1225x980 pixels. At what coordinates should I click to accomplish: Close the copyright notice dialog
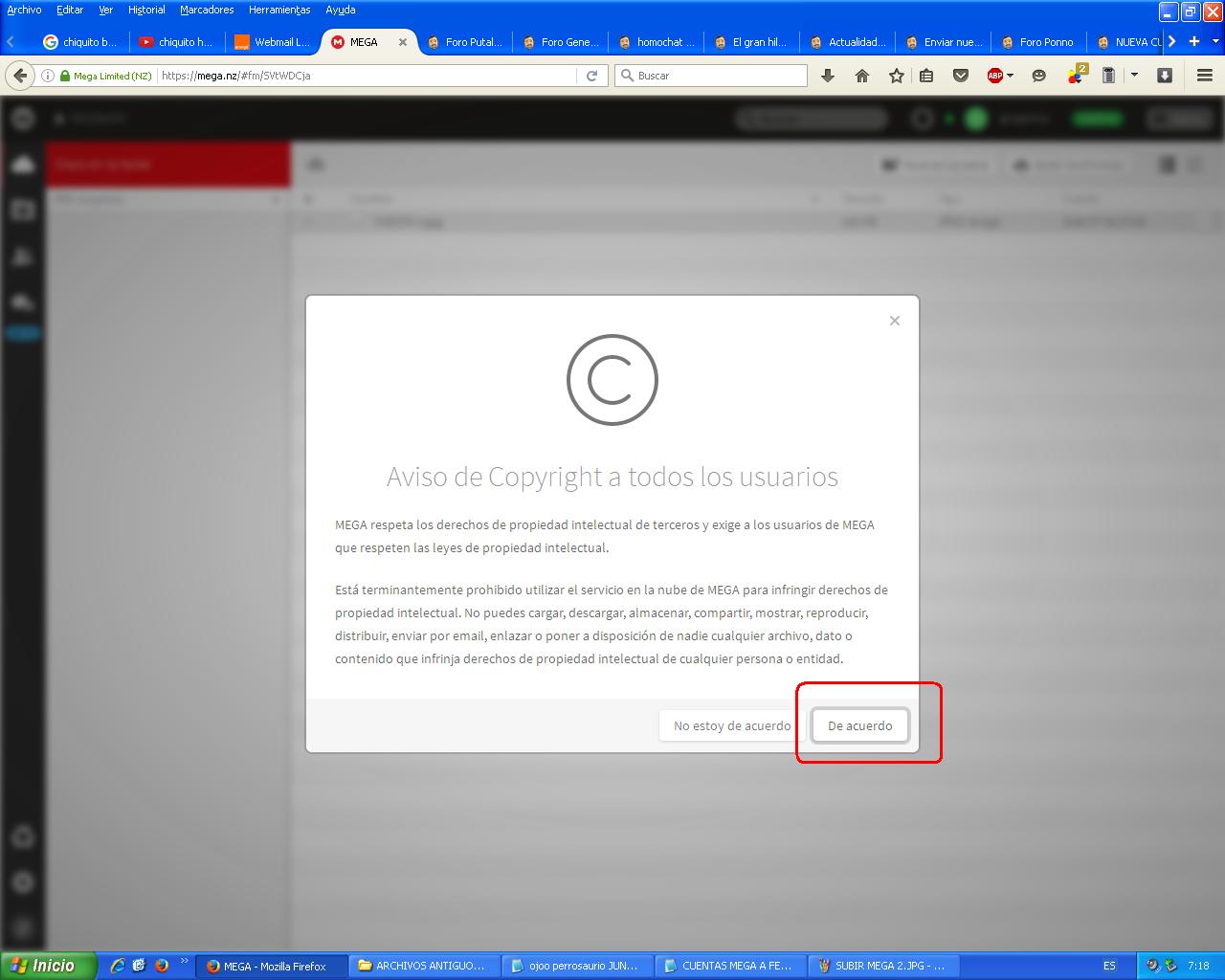(895, 321)
